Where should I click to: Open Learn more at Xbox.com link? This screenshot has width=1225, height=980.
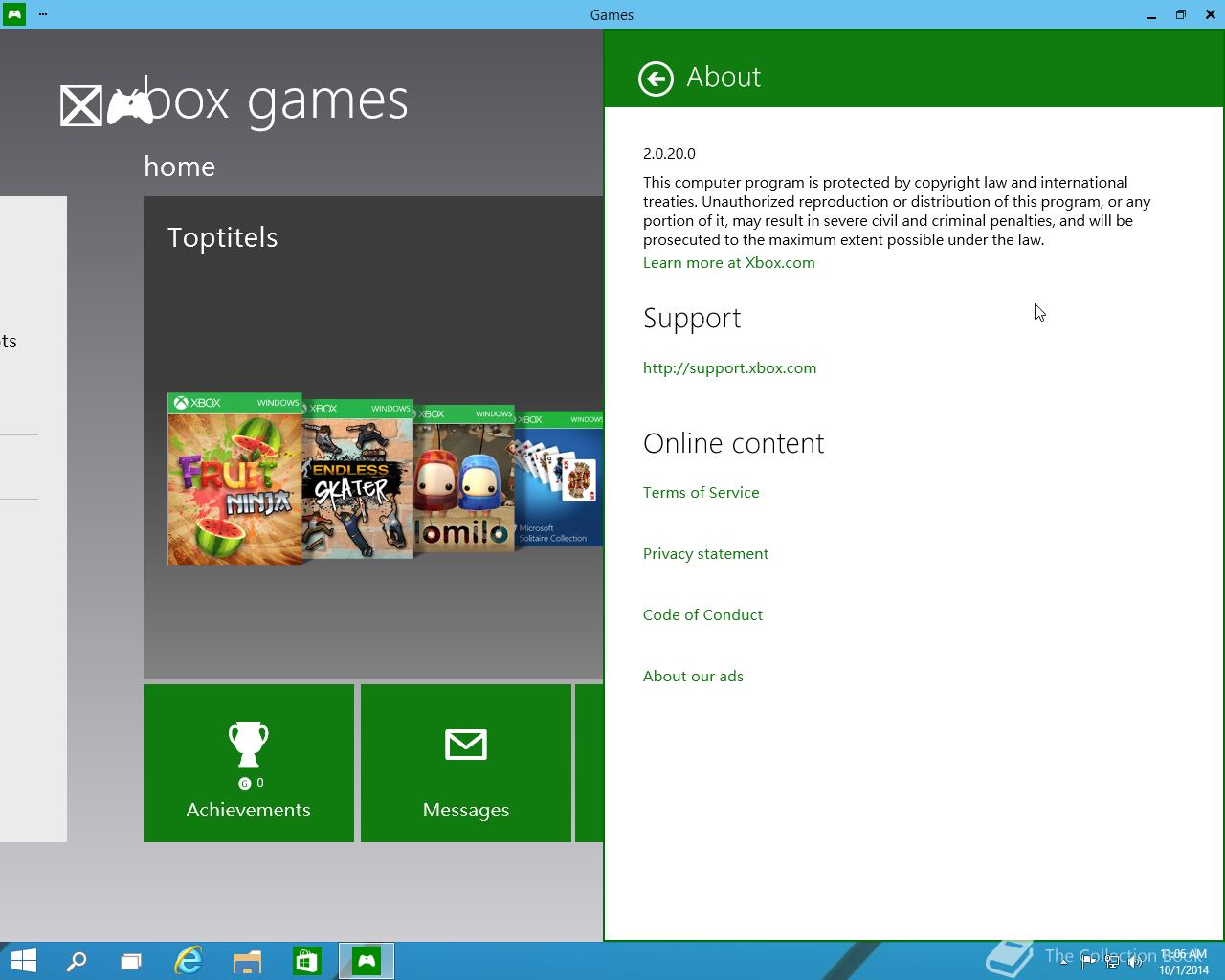point(728,262)
